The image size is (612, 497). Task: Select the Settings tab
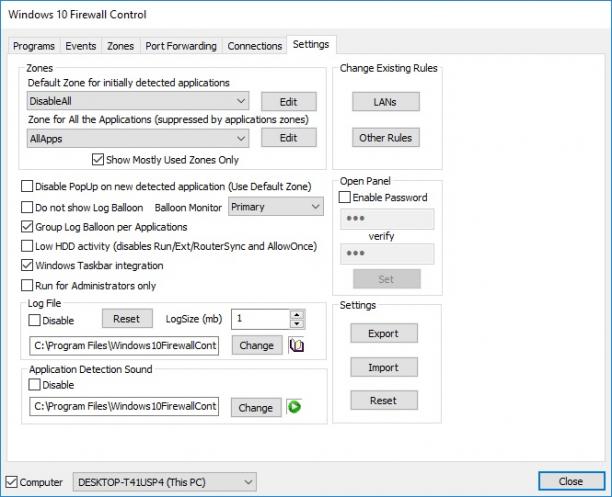click(x=311, y=45)
